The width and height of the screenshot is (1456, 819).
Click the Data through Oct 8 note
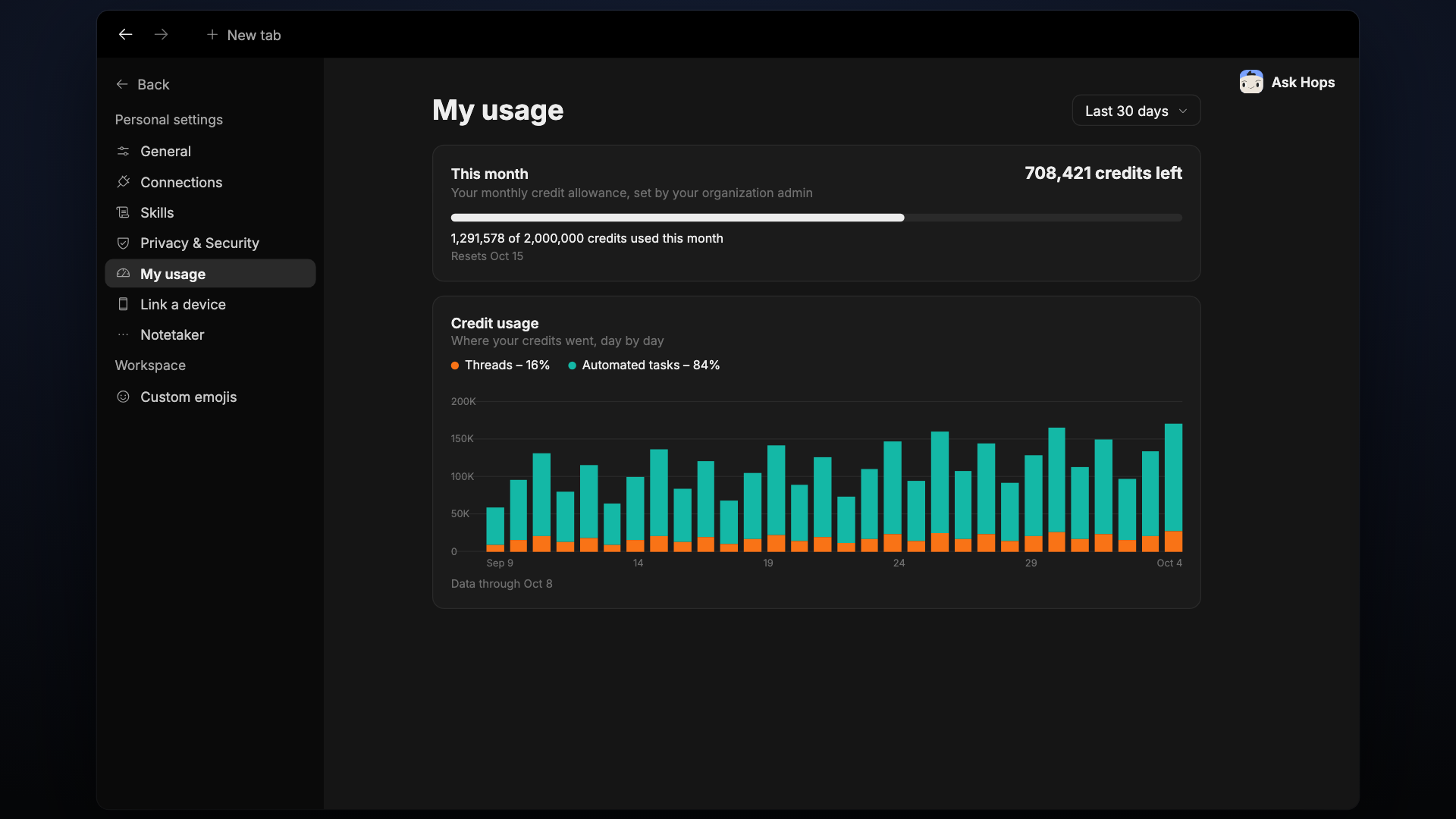[x=501, y=584]
